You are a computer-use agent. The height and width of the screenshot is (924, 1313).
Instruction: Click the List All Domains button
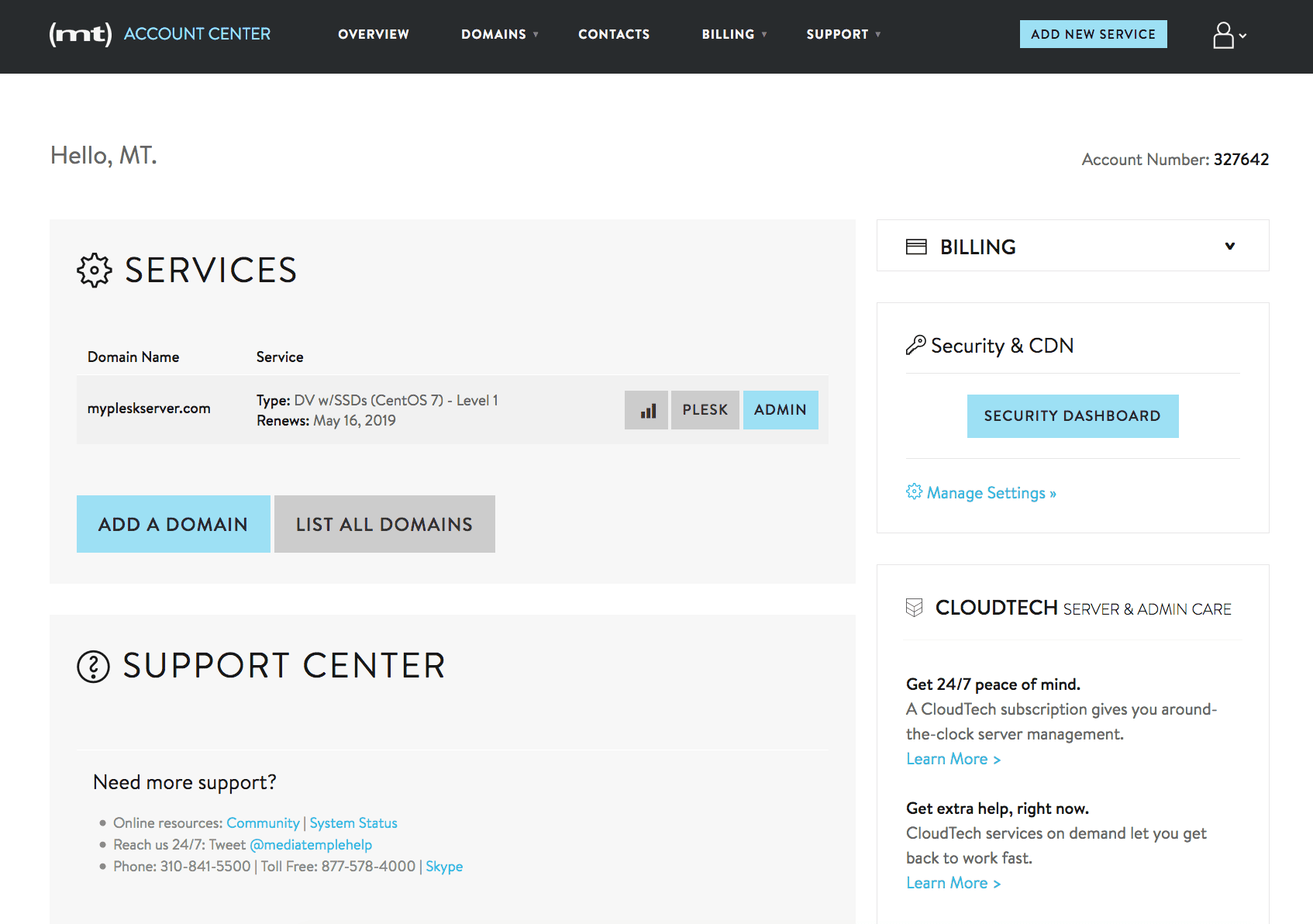pyautogui.click(x=384, y=523)
